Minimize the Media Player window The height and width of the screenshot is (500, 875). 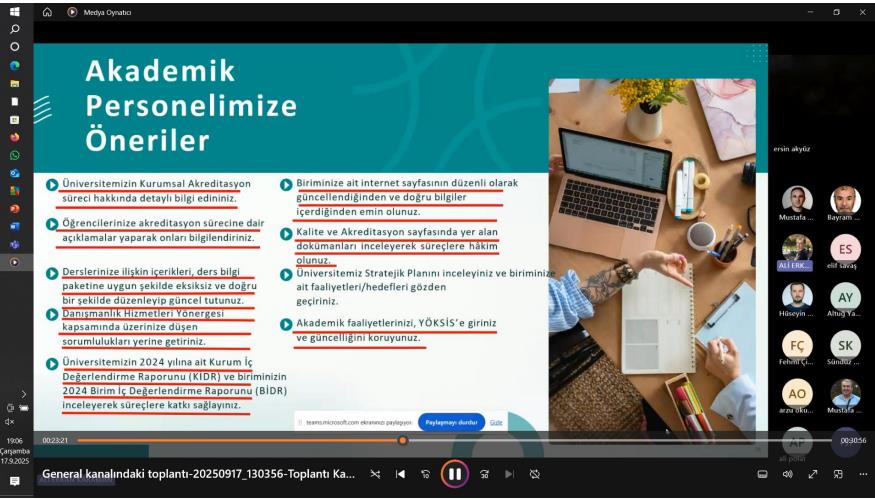811,12
